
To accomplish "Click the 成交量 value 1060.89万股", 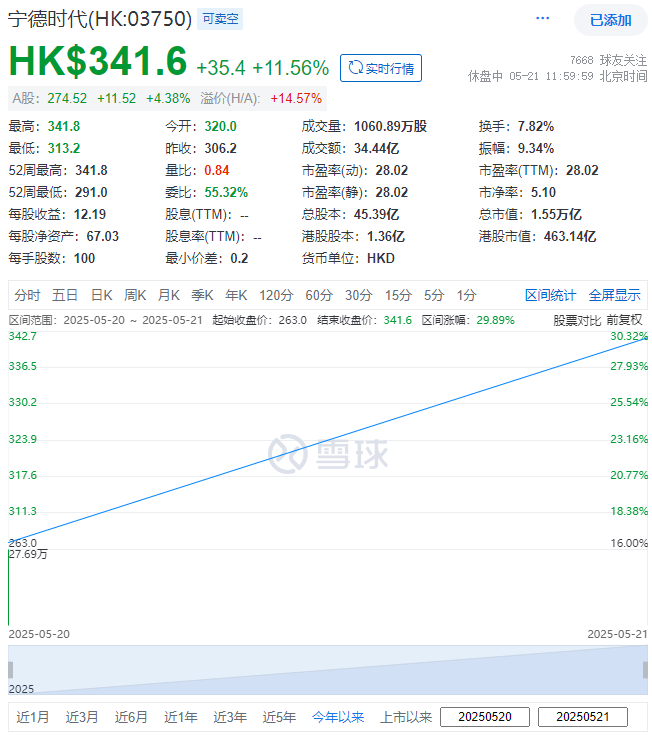I will tap(390, 127).
